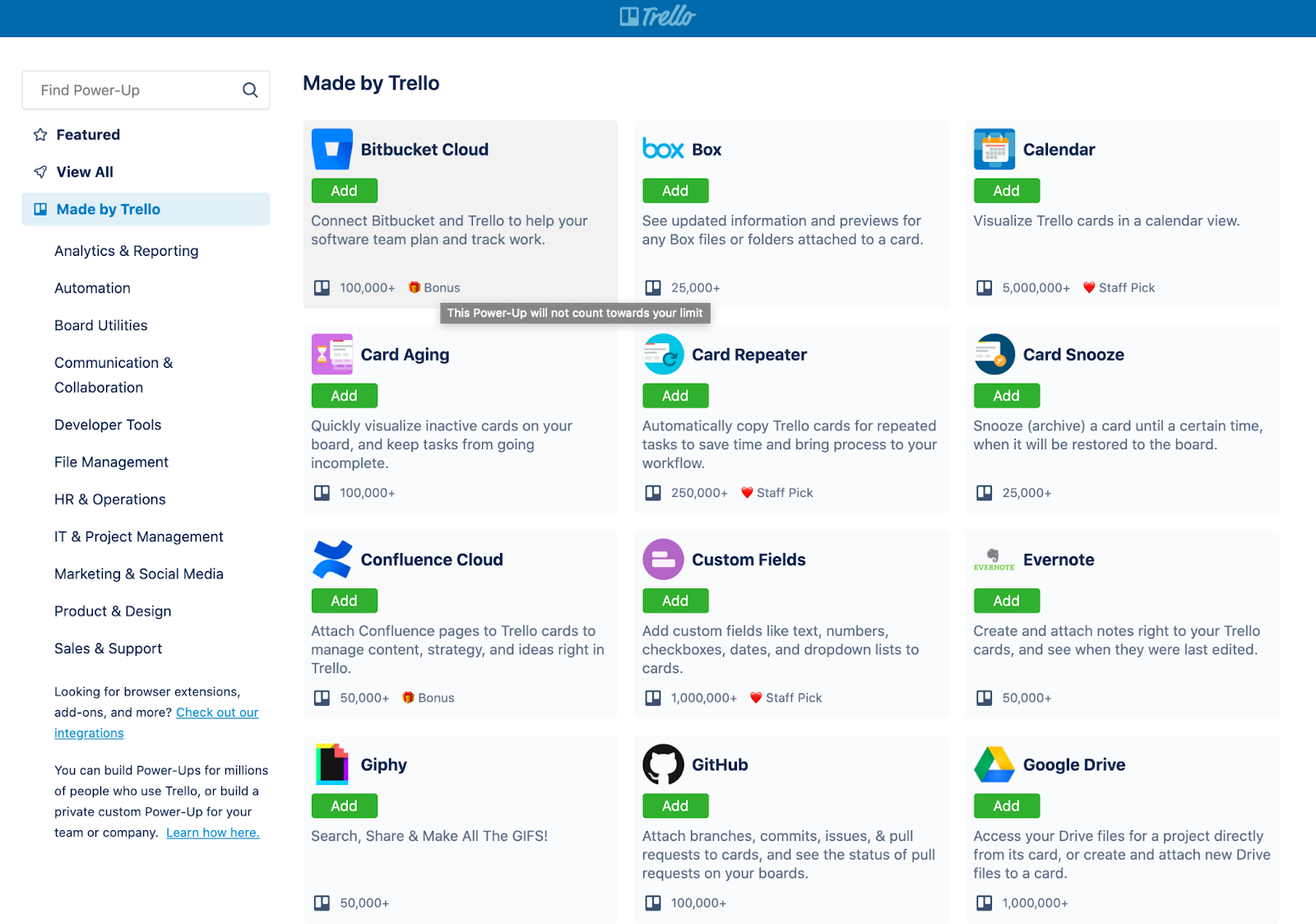
Task: Open the Developer Tools category
Action: tap(108, 425)
